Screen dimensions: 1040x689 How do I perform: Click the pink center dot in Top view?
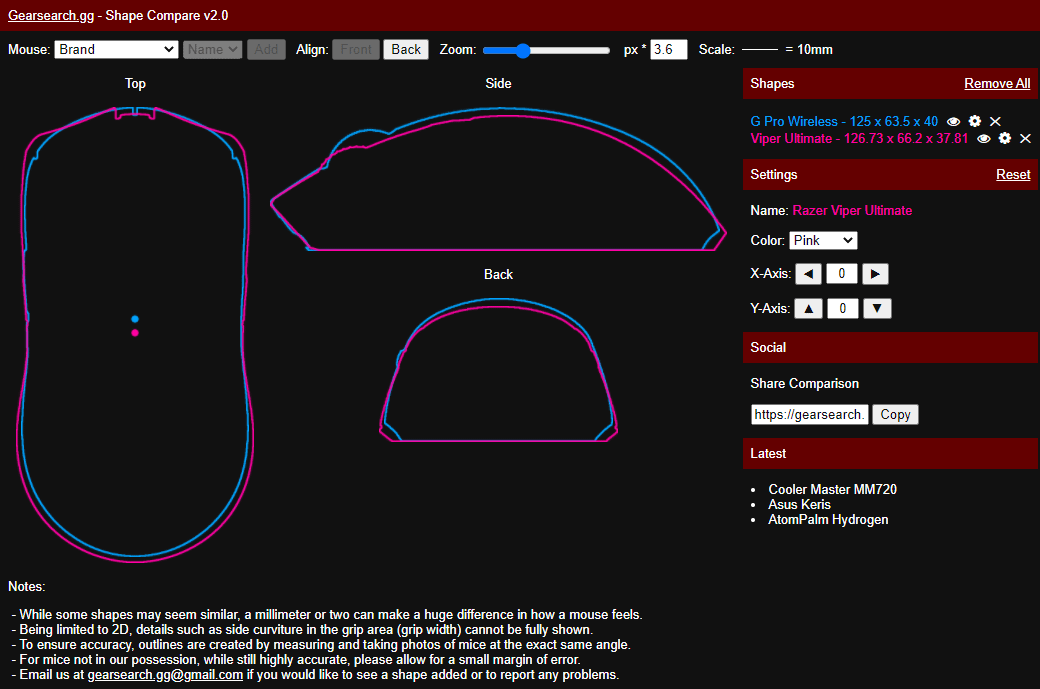pyautogui.click(x=135, y=333)
